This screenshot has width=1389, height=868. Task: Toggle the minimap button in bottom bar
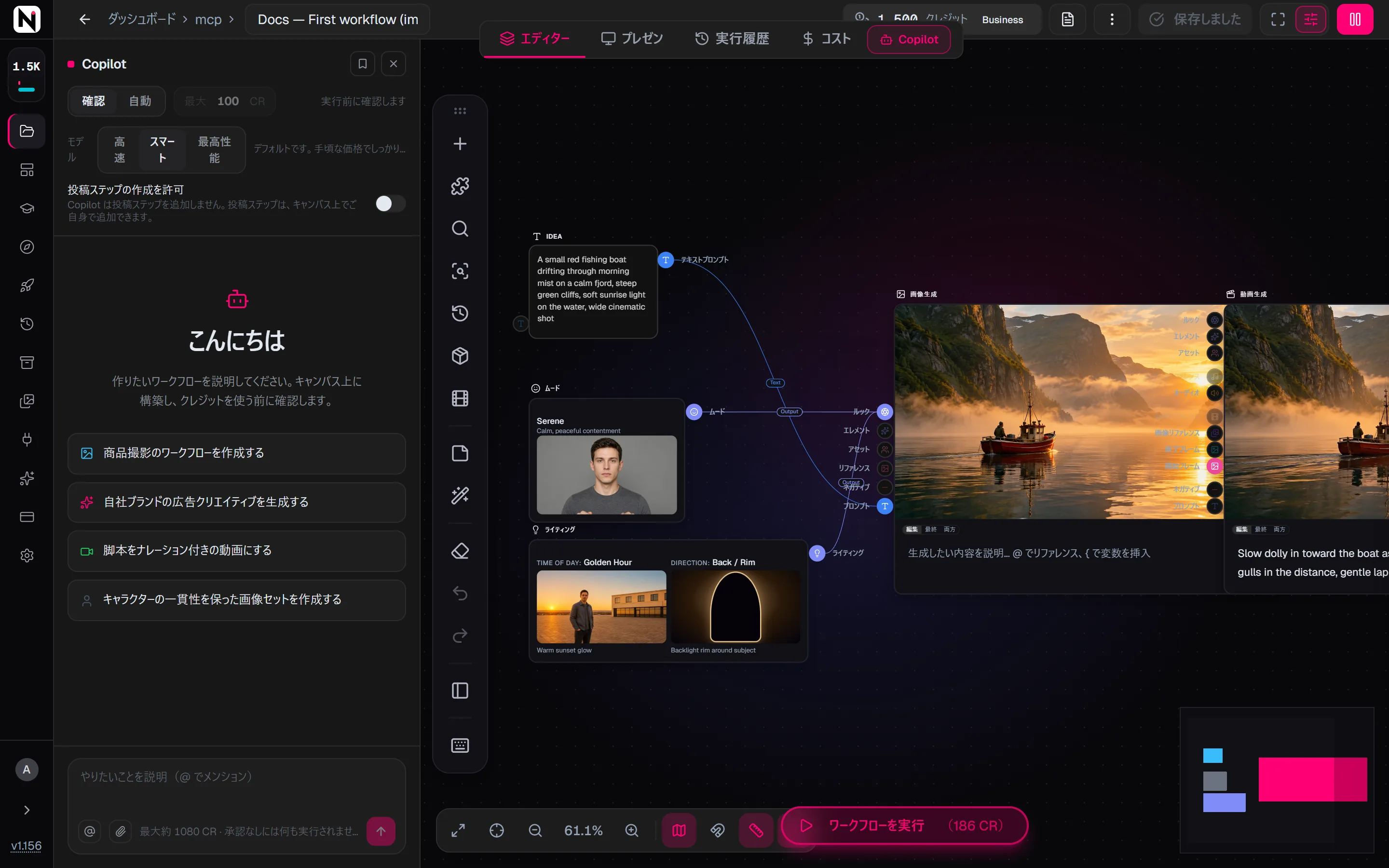tap(679, 831)
